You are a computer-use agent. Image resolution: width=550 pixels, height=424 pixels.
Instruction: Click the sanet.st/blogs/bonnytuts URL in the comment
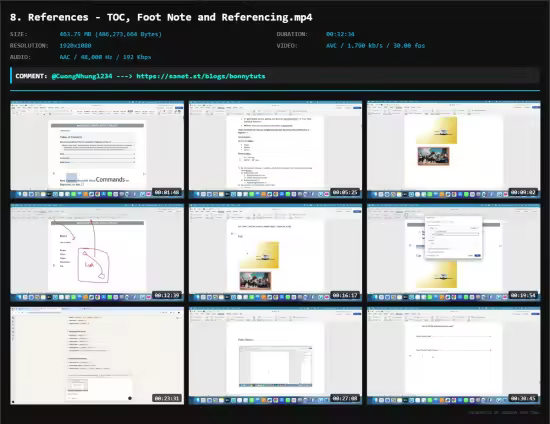(x=201, y=76)
